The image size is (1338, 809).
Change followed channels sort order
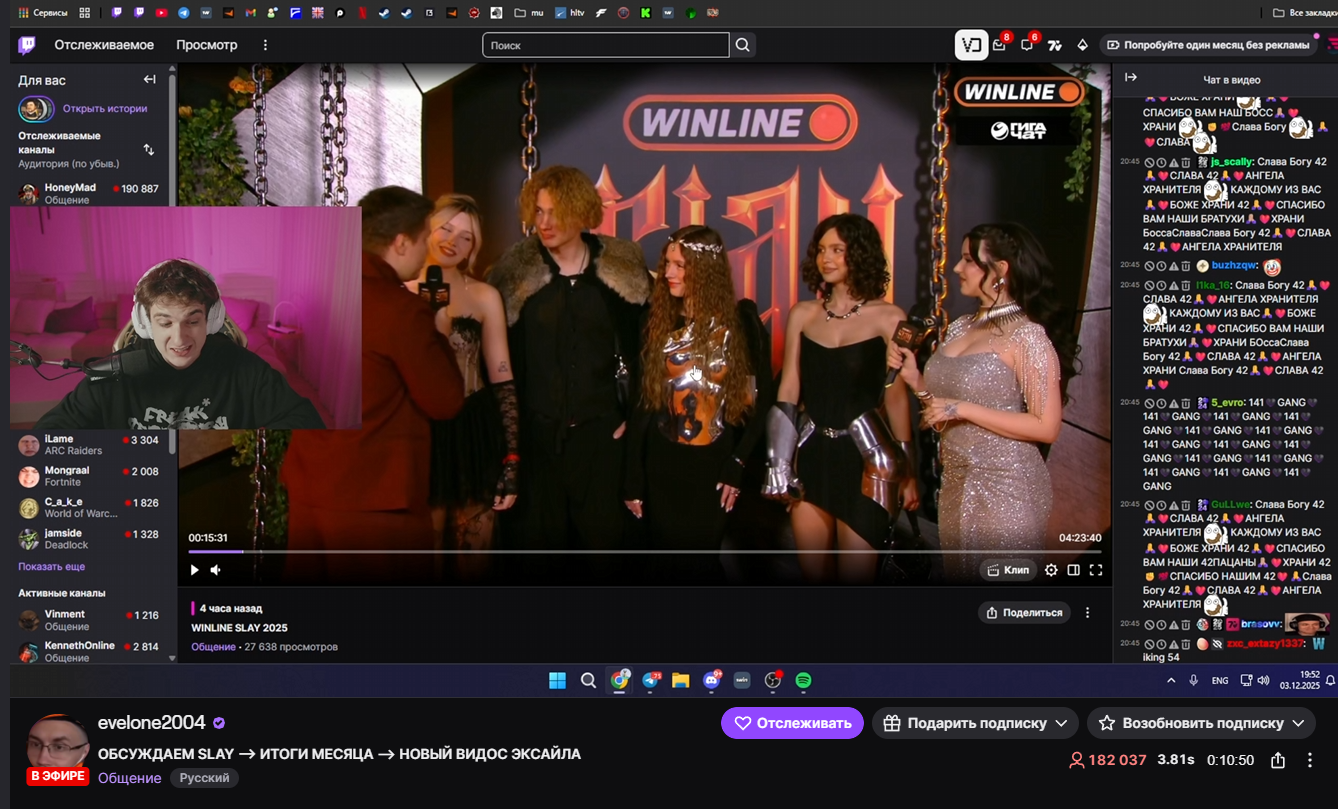click(x=149, y=149)
